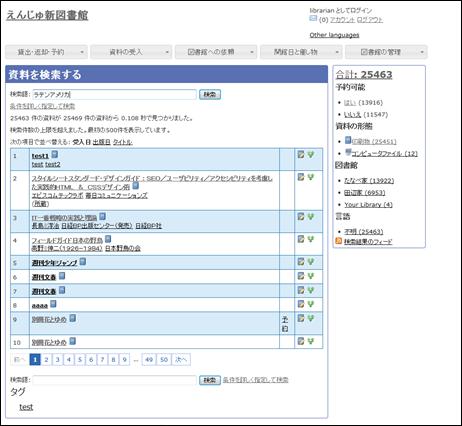Click the edit icon in the test1 row
The height and width of the screenshot is (426, 462).
301,154
